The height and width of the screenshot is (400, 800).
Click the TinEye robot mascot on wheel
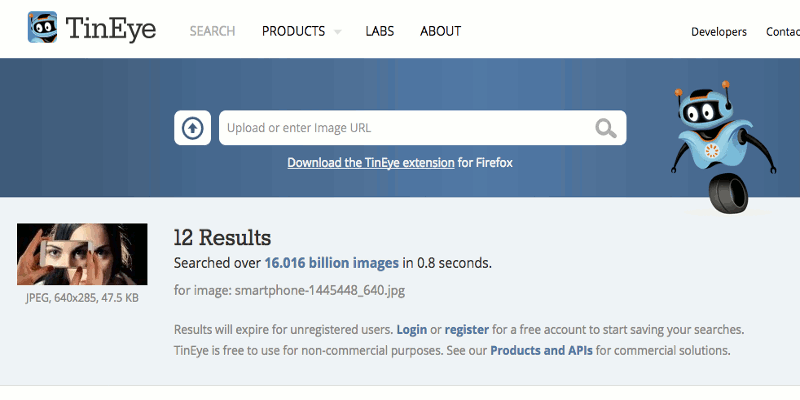point(724,147)
